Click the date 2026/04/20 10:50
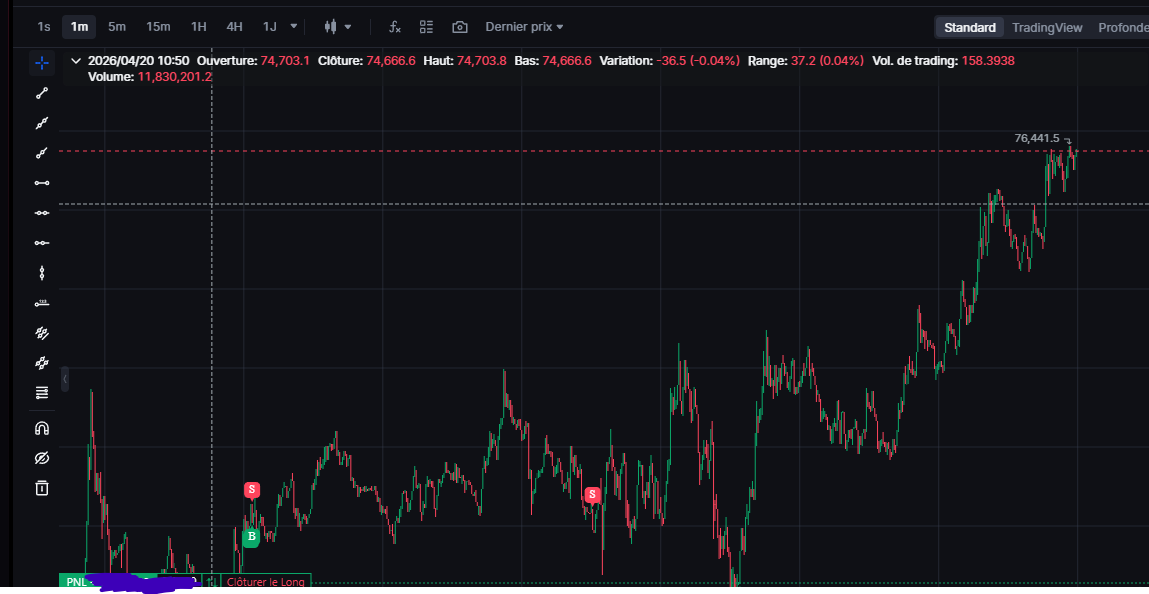This screenshot has height=594, width=1149. click(138, 61)
